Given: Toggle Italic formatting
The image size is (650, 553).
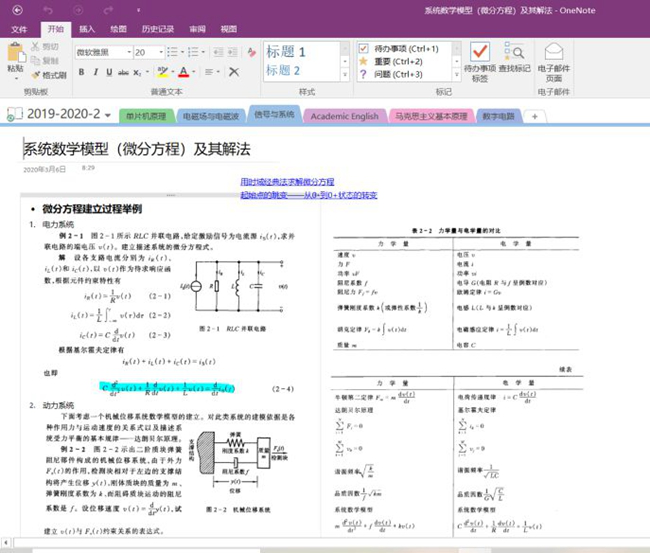Looking at the screenshot, I should [x=97, y=72].
